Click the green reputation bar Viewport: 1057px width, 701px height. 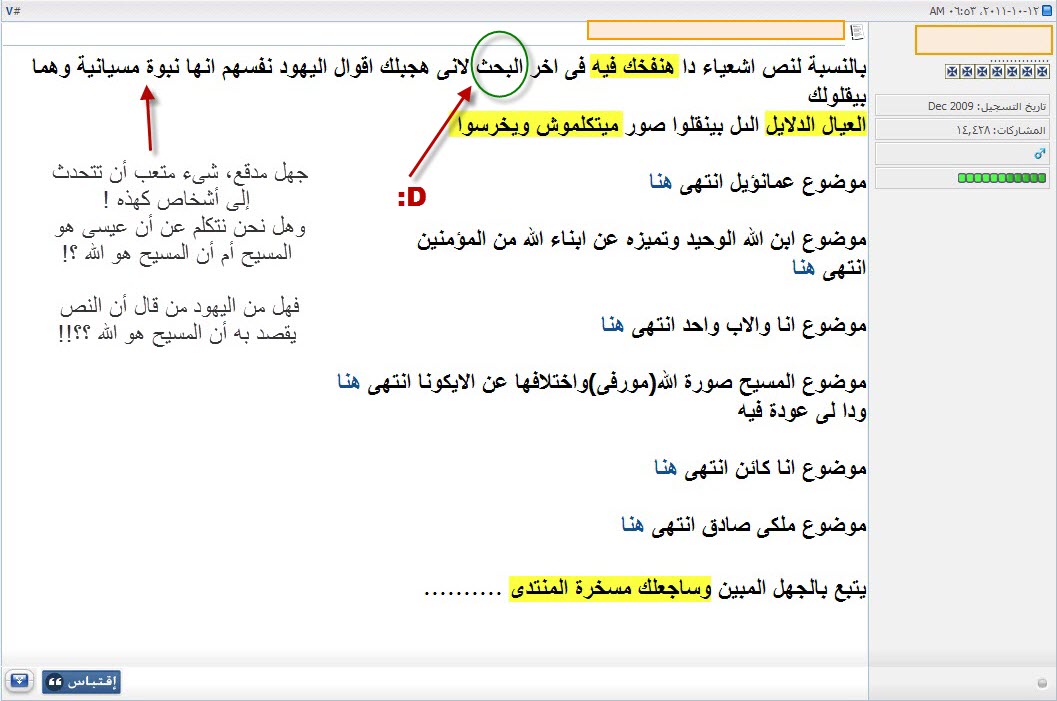pos(1001,178)
